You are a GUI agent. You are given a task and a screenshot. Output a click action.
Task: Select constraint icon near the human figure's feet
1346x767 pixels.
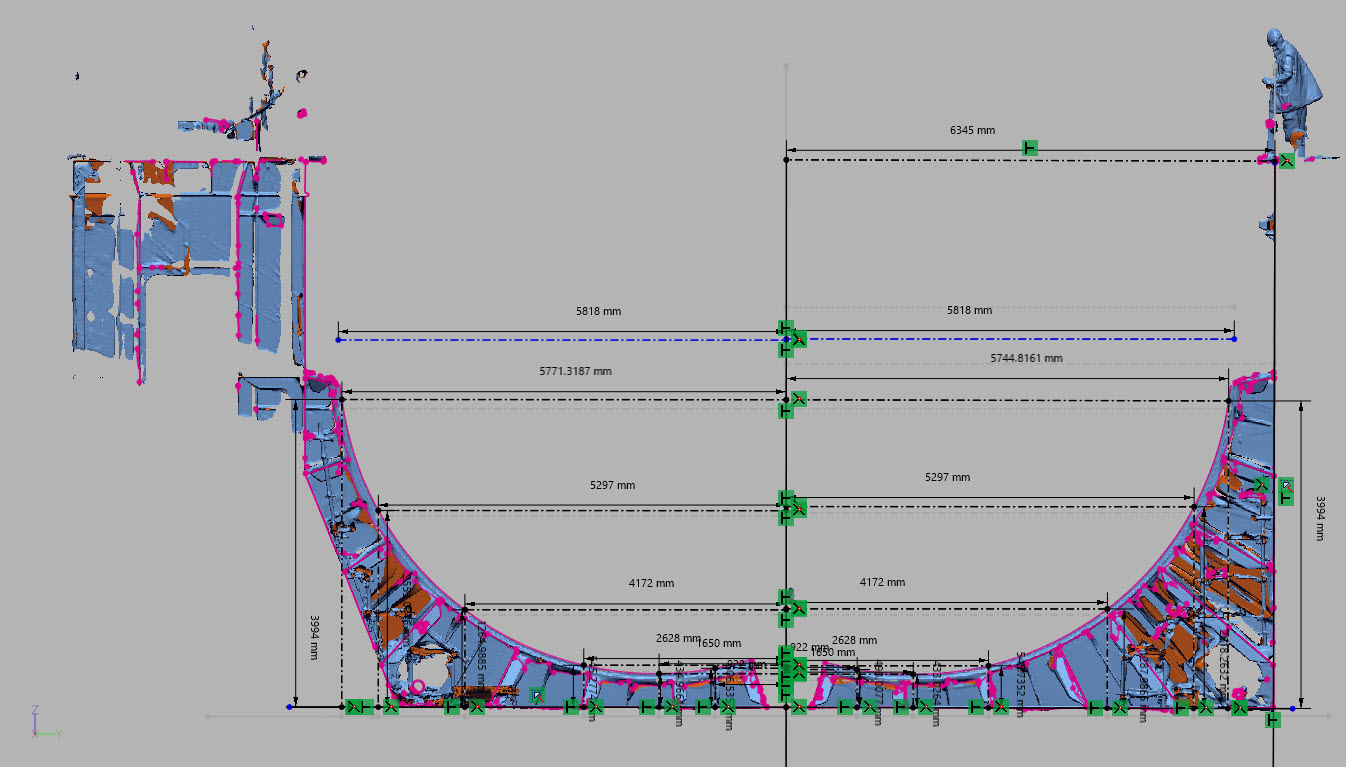1286,160
